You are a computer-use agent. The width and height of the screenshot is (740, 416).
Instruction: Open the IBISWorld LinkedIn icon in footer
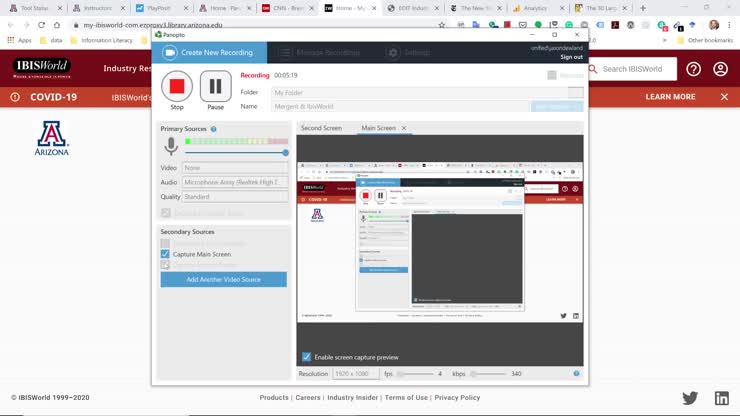tap(721, 398)
